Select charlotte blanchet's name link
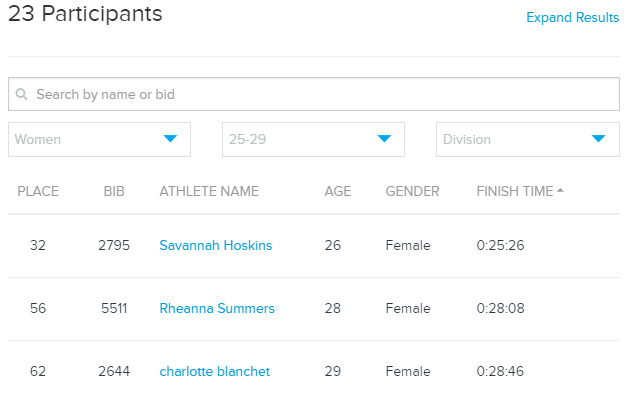Screen dimensions: 633x403 pos(214,372)
